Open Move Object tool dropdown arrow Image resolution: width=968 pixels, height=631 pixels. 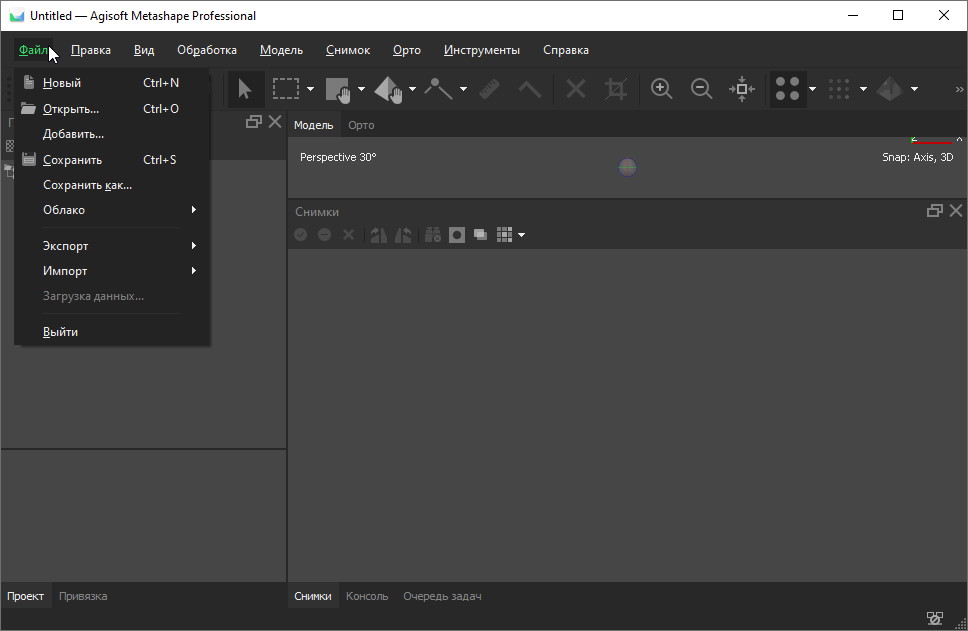pos(412,90)
